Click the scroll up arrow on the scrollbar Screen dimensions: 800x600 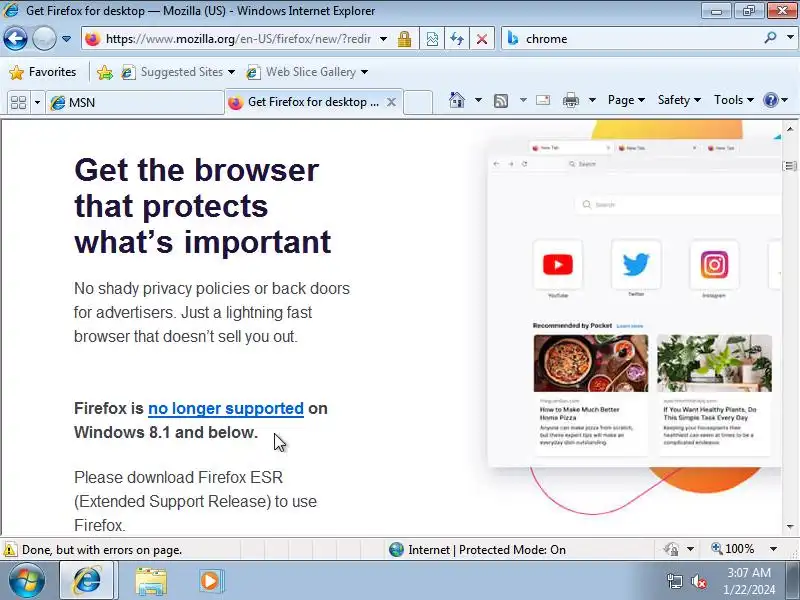click(790, 129)
